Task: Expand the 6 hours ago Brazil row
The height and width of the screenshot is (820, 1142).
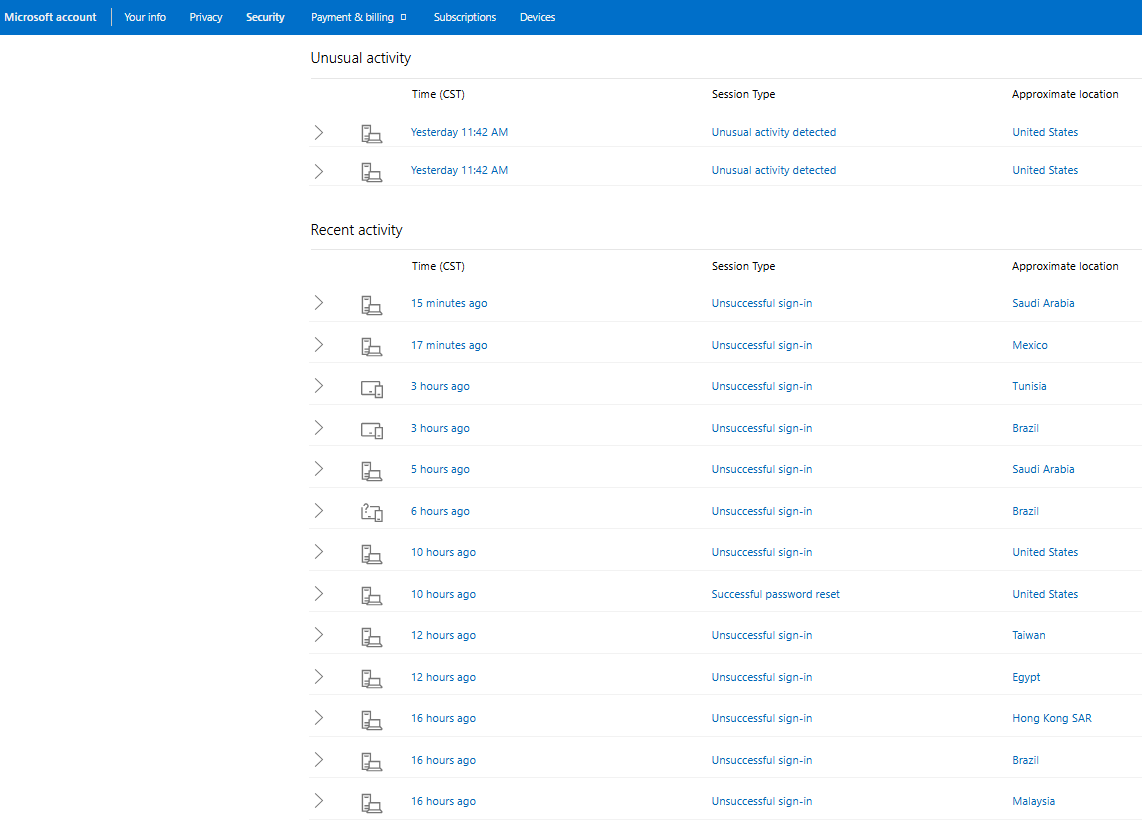Action: 318,510
